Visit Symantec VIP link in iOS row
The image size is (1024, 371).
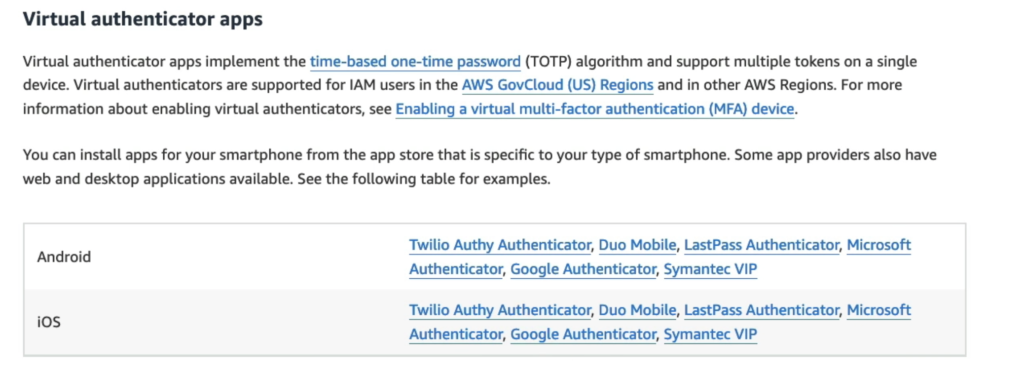pos(711,335)
